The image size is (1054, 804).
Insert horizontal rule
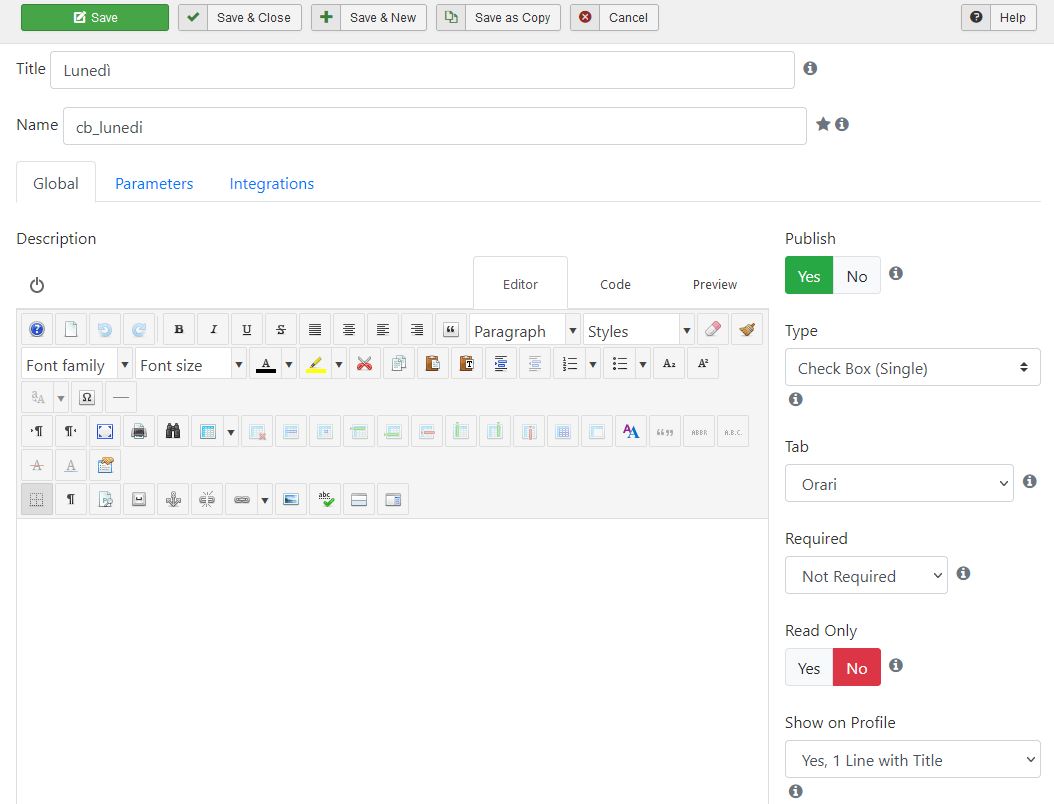(x=121, y=397)
